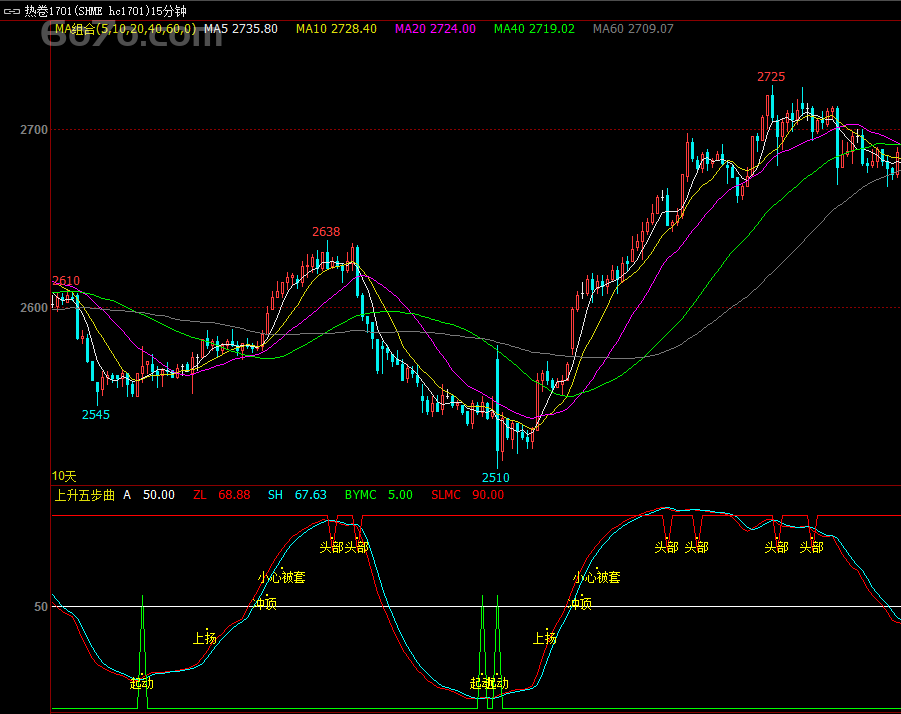
Task: Open the 上升五步曲 indicator name
Action: [85, 495]
